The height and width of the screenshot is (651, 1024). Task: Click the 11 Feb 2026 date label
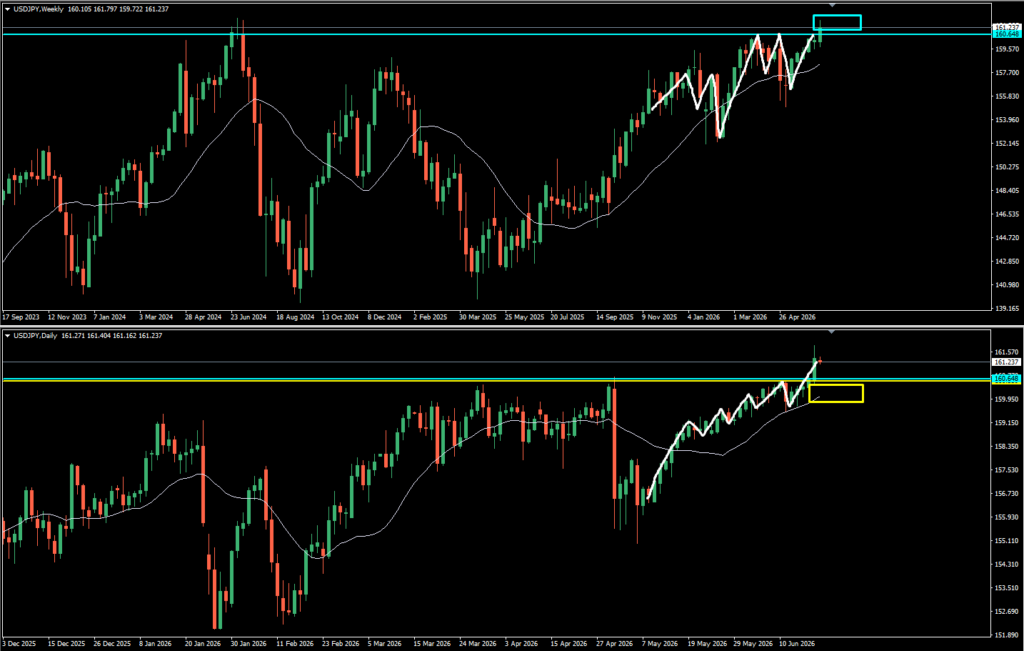294,643
